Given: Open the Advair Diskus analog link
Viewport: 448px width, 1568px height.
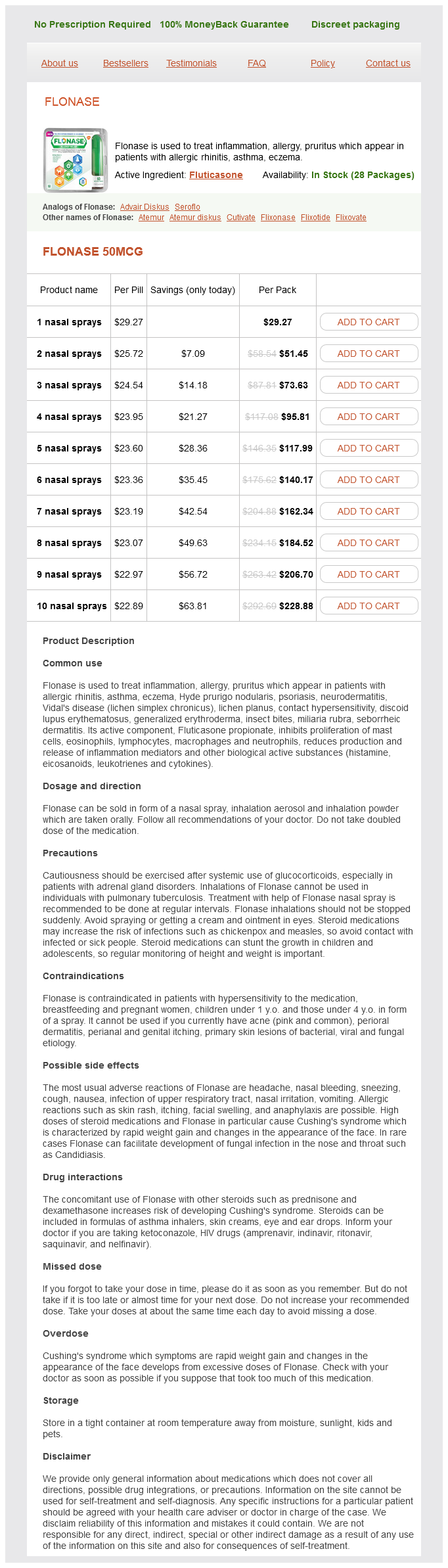Looking at the screenshot, I should tap(145, 207).
